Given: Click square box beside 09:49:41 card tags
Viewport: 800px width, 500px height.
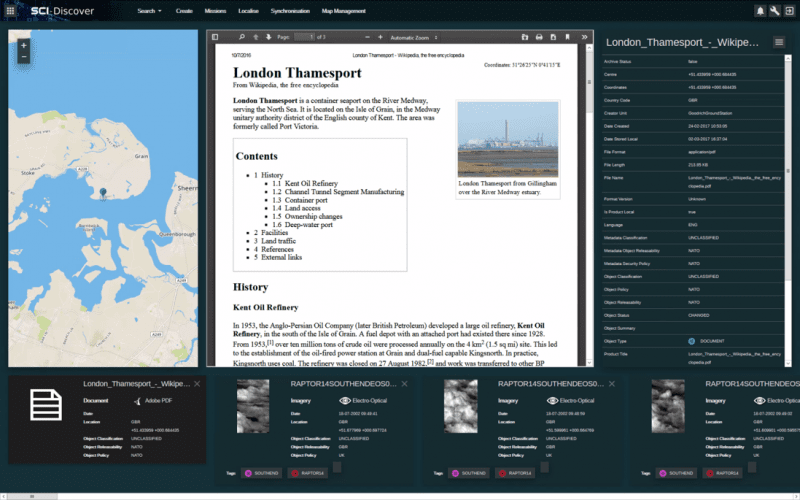Looking at the screenshot, I should (x=337, y=467).
